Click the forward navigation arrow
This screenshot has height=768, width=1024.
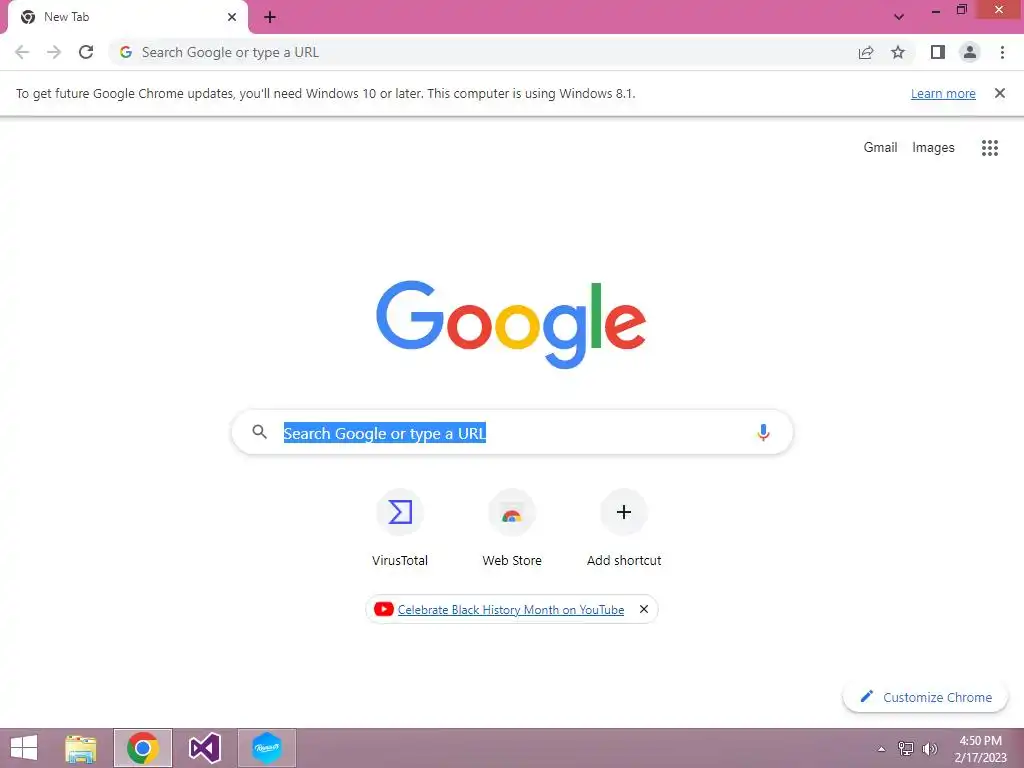(54, 52)
